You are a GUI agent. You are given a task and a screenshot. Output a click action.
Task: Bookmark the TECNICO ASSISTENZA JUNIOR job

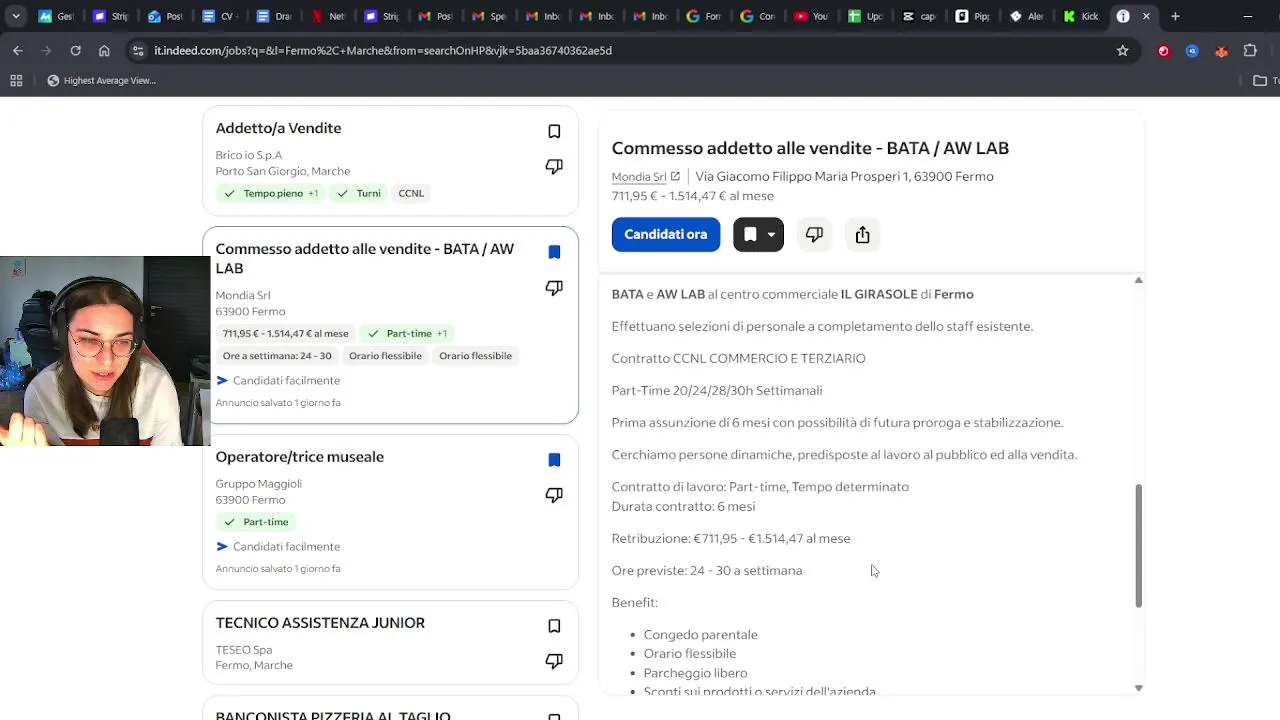point(554,626)
